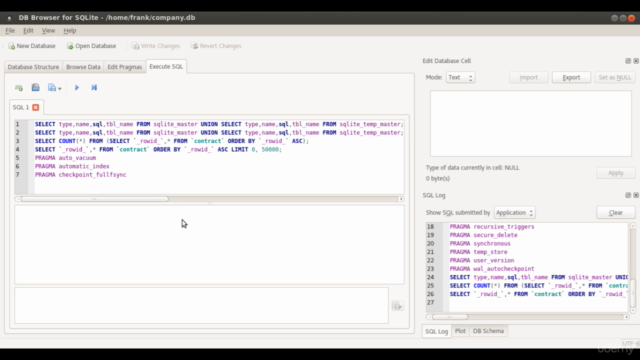Screen dimensions: 640x360
Task: Click the Apply button
Action: (616, 173)
